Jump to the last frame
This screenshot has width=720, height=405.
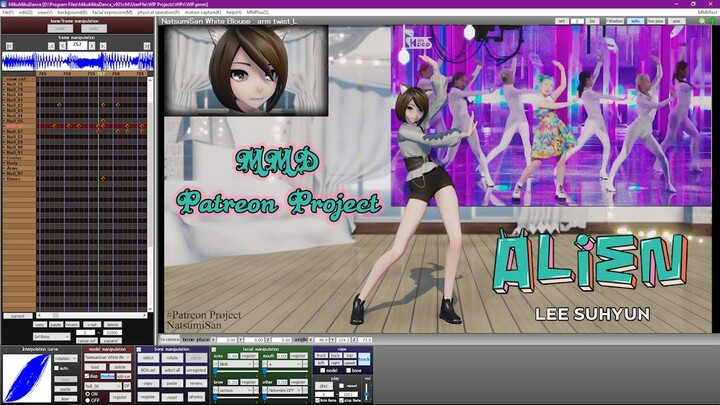147,46
